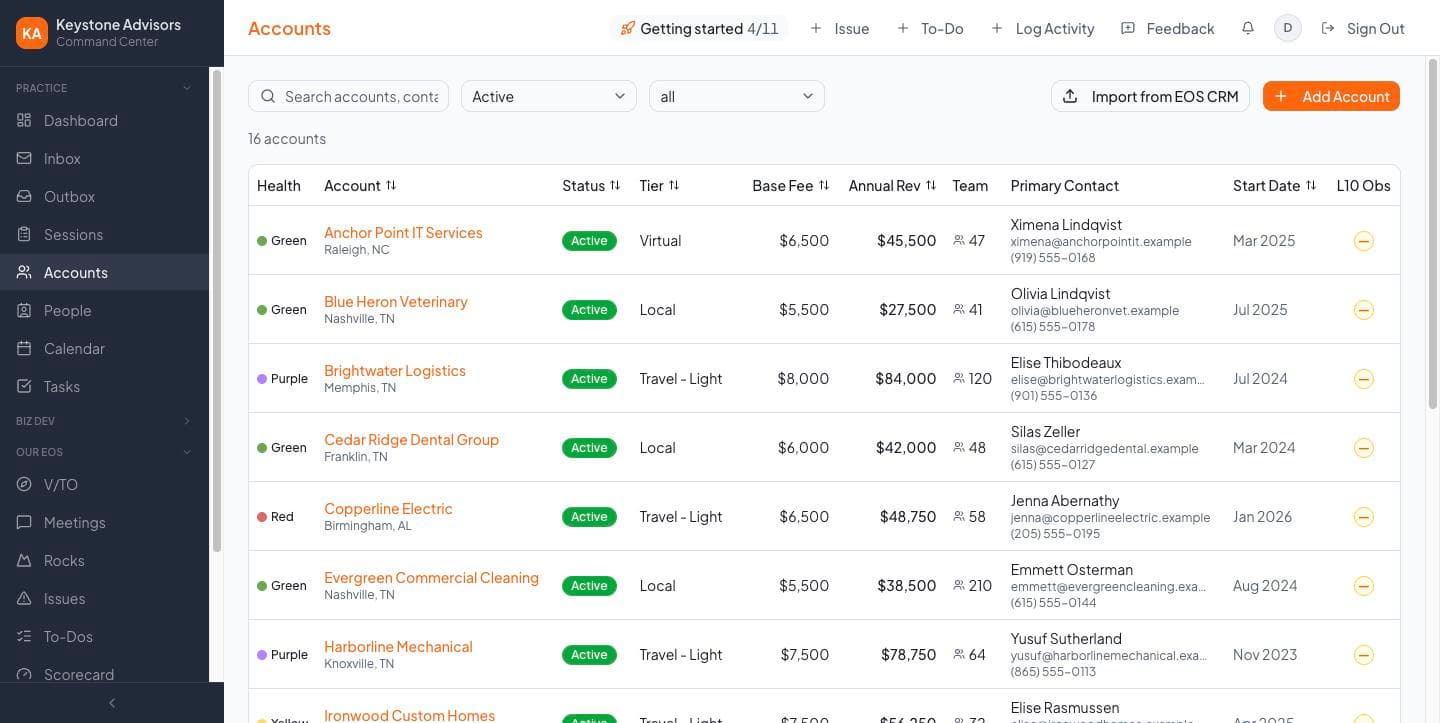Sort table by Start Date column

(x=1274, y=185)
